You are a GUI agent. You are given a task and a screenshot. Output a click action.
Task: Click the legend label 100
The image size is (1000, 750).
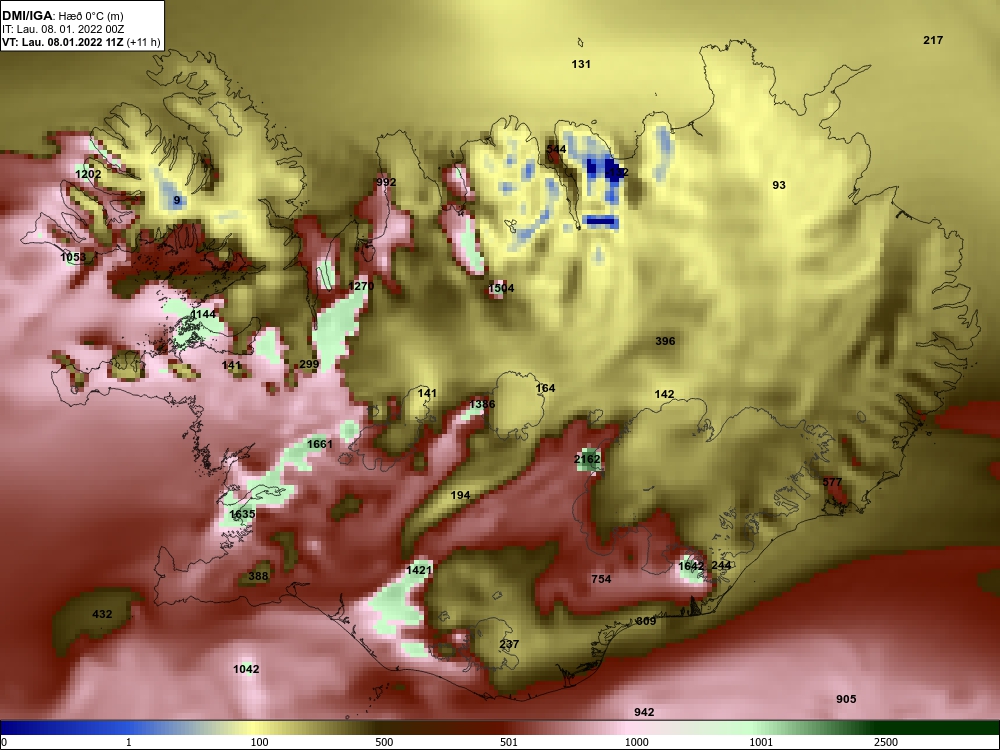[x=260, y=742]
